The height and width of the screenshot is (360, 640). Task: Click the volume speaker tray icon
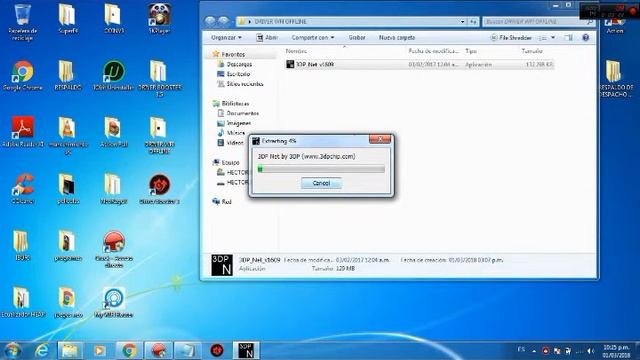click(590, 351)
